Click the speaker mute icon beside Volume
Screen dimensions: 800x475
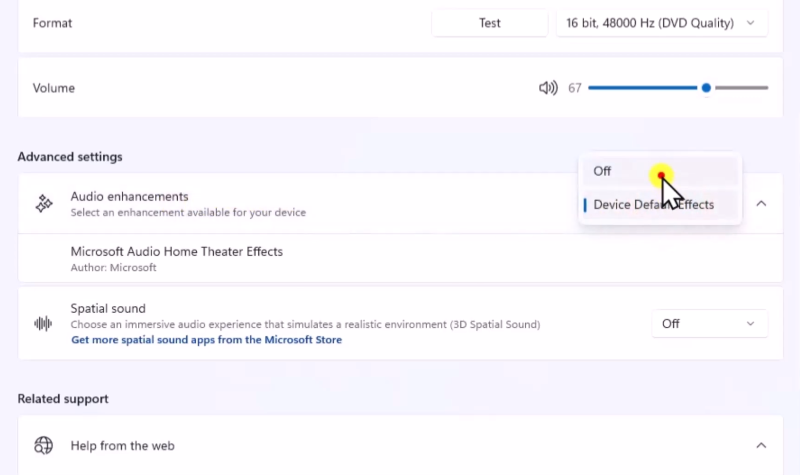[548, 88]
